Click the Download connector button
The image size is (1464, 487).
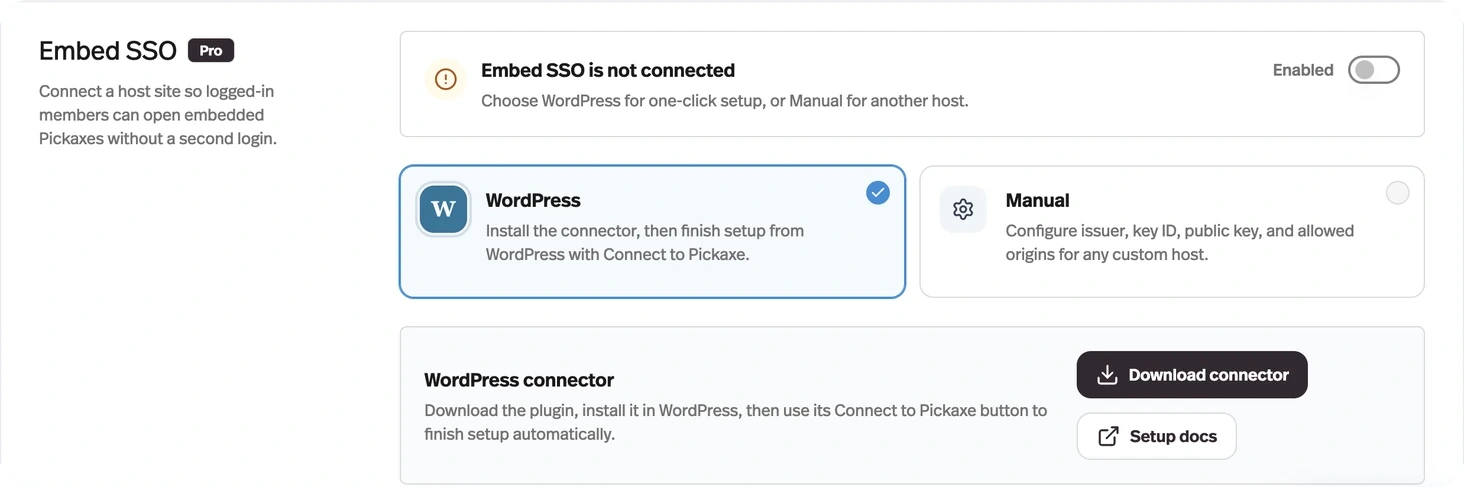pyautogui.click(x=1192, y=375)
